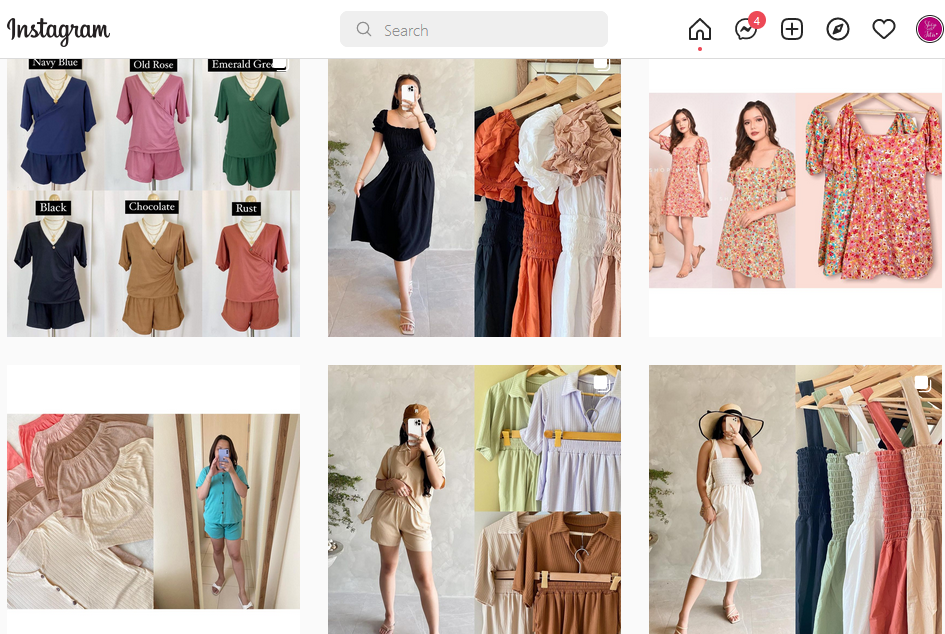This screenshot has width=945, height=634.
Task: Click the 'Navy Blue' color label
Action: (55, 63)
